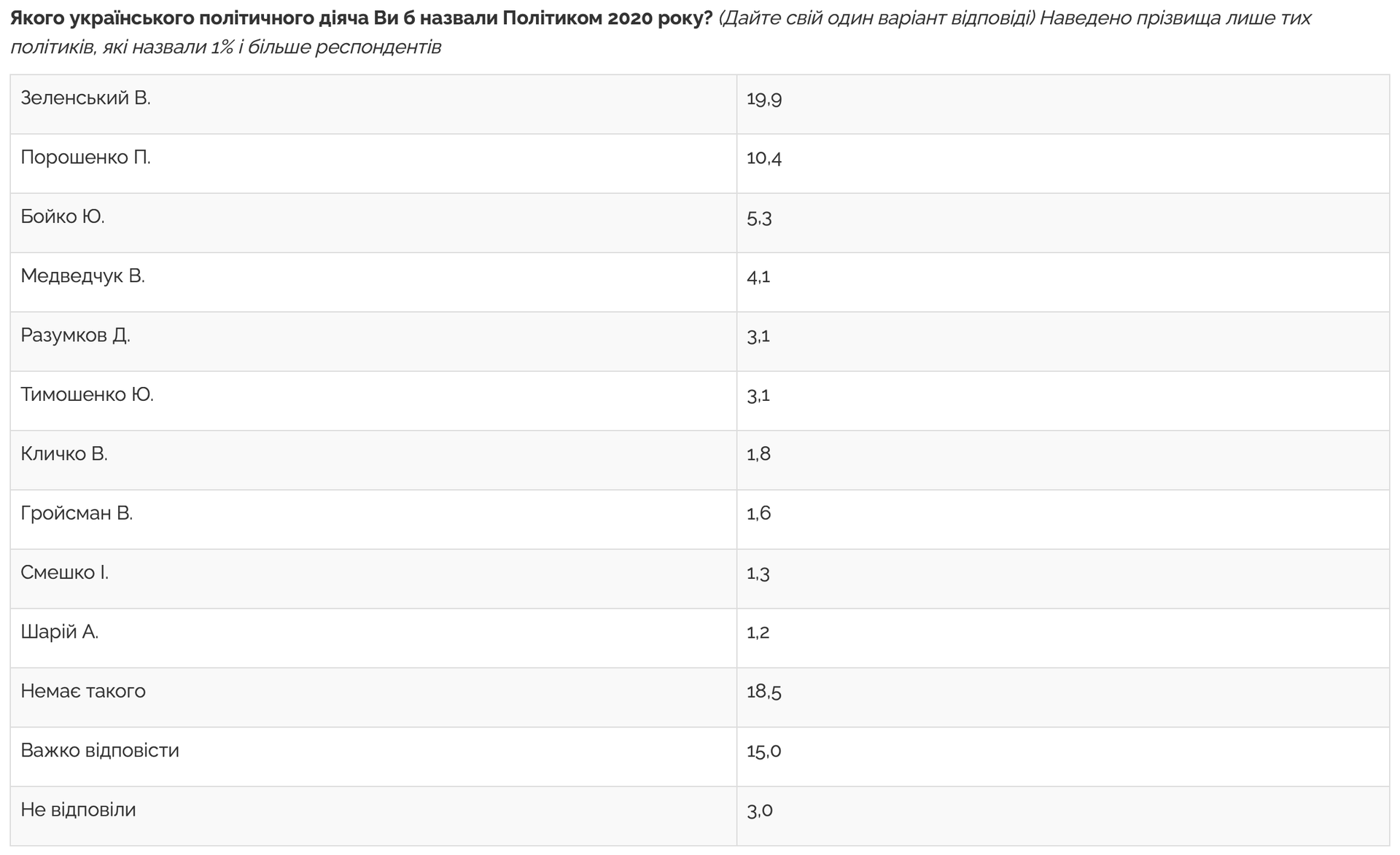Click the Медведчук В. row label
Screen dimensions: 1400x855
click(x=83, y=276)
